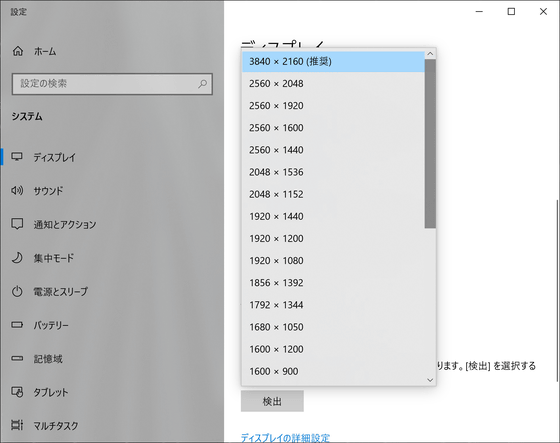Click the Storage drive icon
The height and width of the screenshot is (443, 560).
(17, 358)
